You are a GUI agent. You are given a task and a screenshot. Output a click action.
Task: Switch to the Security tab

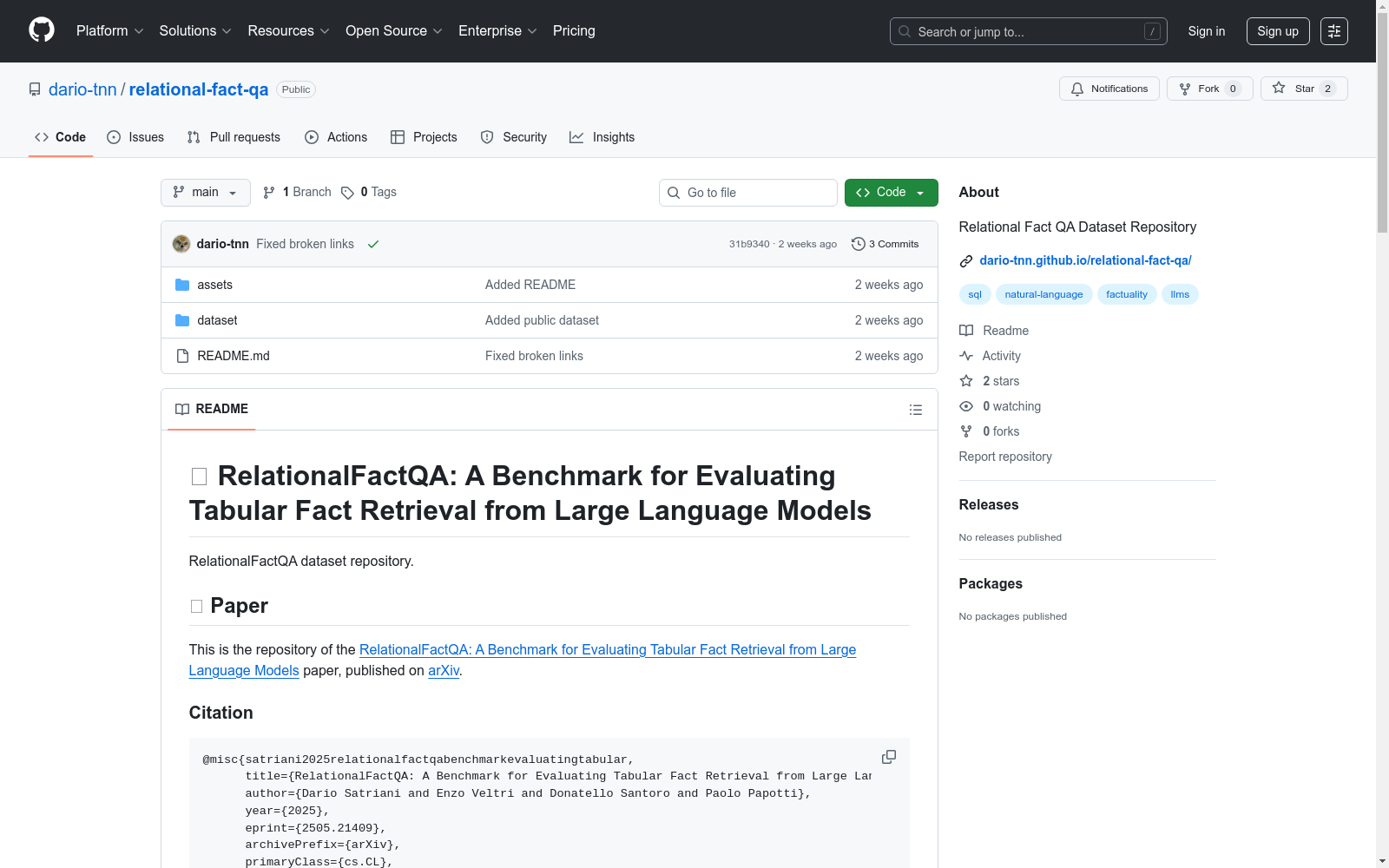click(514, 137)
